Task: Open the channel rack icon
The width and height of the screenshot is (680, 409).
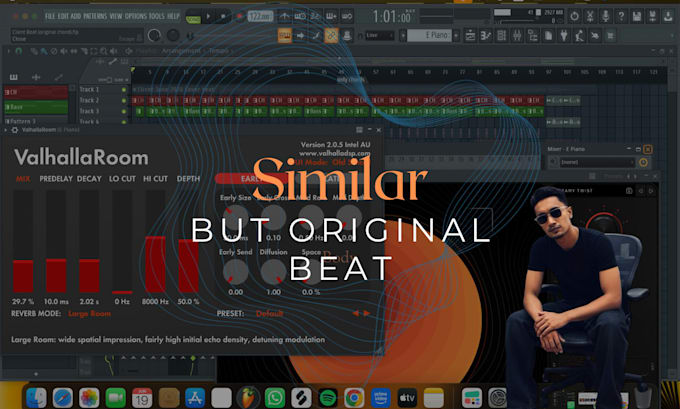Action: coord(501,36)
